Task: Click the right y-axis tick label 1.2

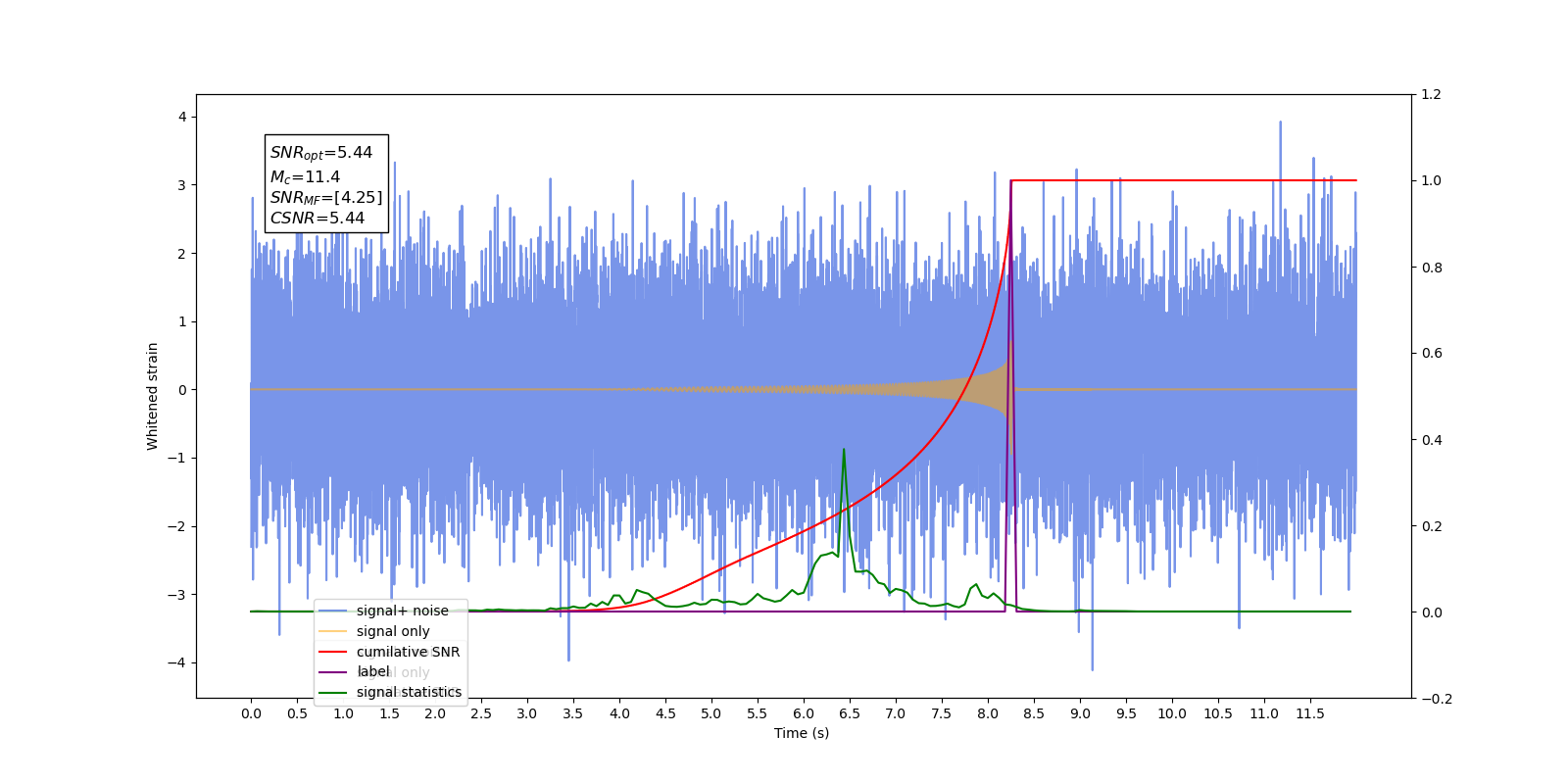Action: (1432, 95)
